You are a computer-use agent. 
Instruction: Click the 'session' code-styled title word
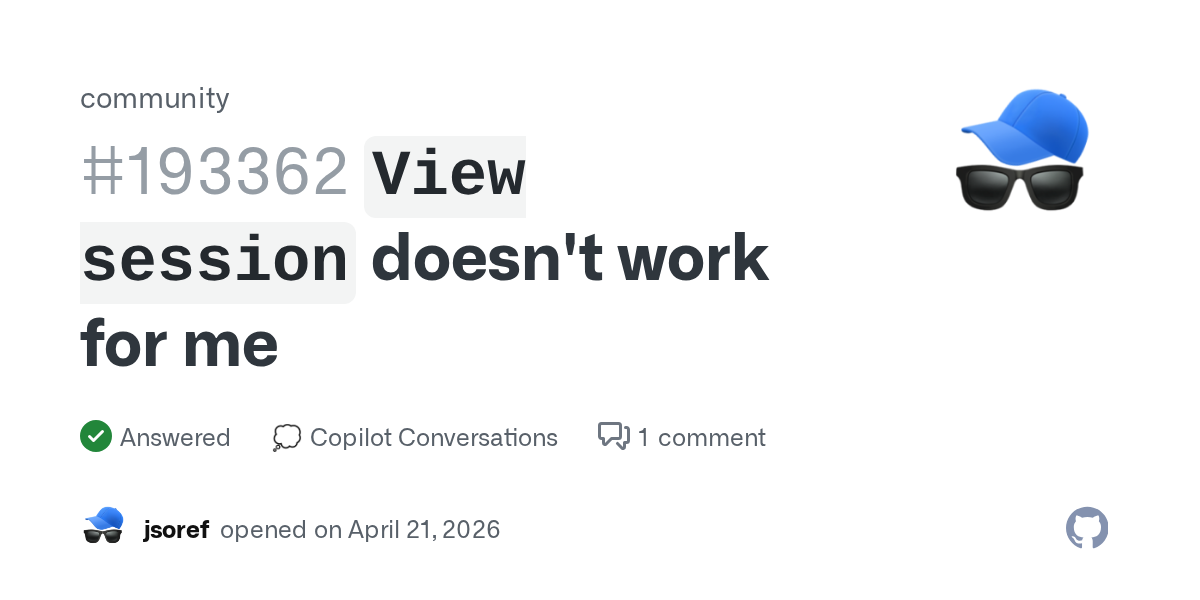(x=216, y=260)
